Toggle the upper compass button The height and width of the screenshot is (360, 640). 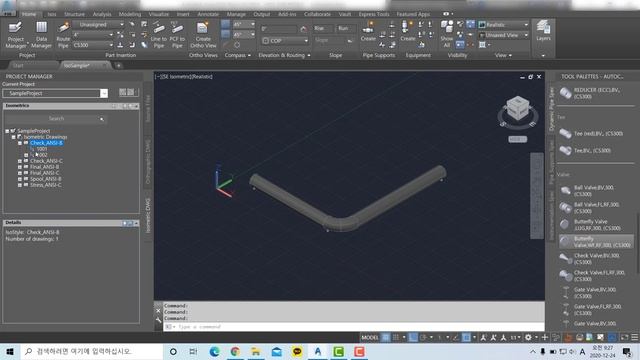[x=225, y=24]
